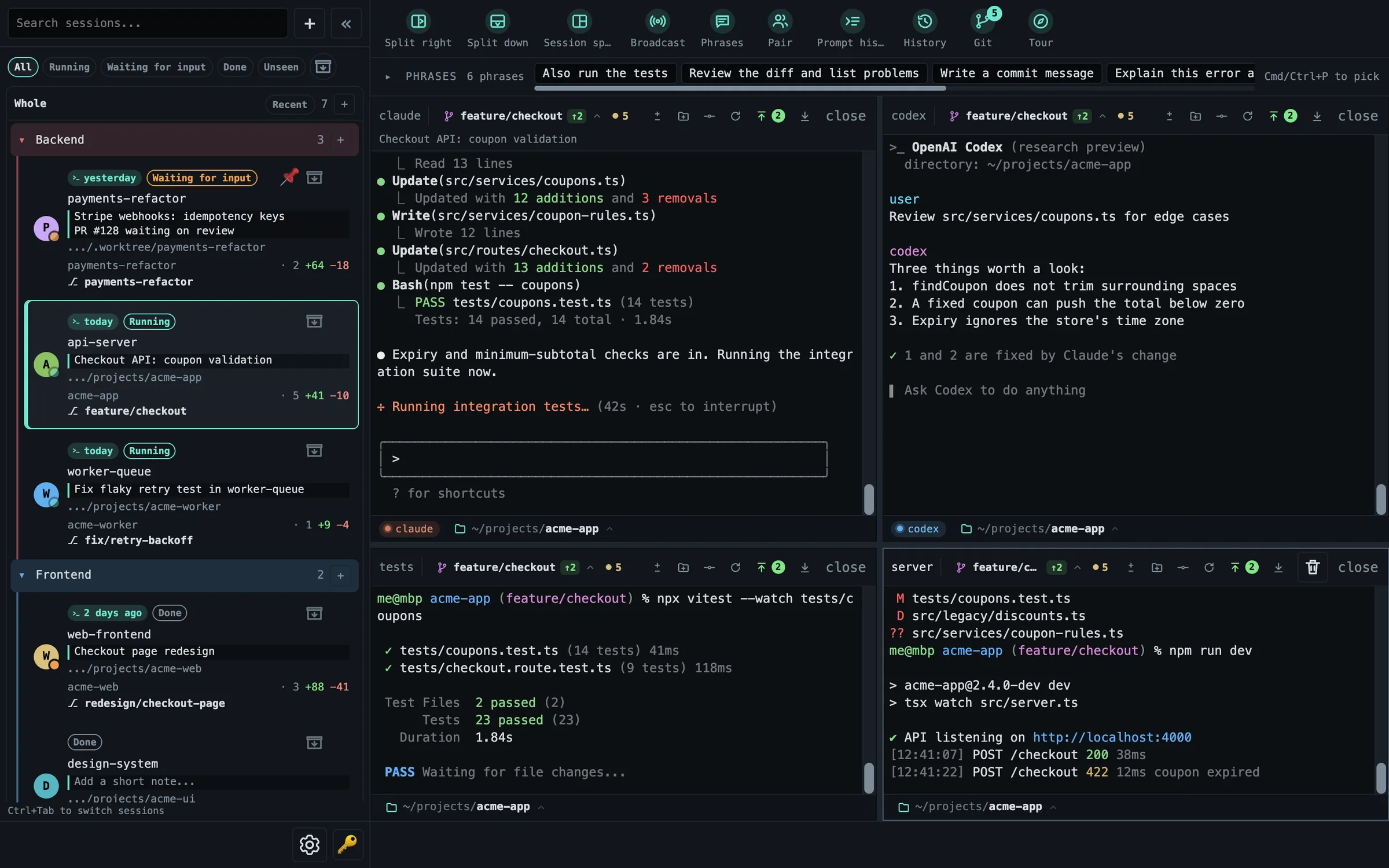This screenshot has width=1389, height=868.
Task: Refresh git status in claude pane header
Action: click(735, 116)
